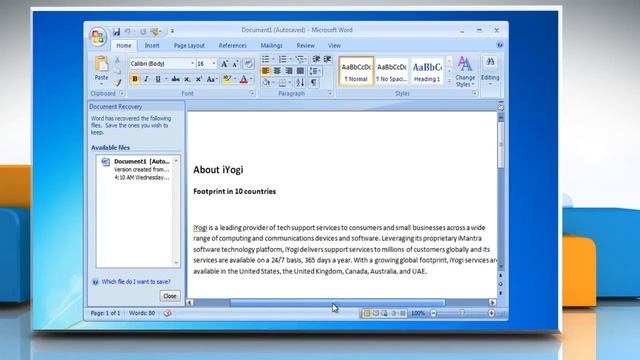Click the Subscript icon
This screenshot has width=640, height=360.
point(187,79)
